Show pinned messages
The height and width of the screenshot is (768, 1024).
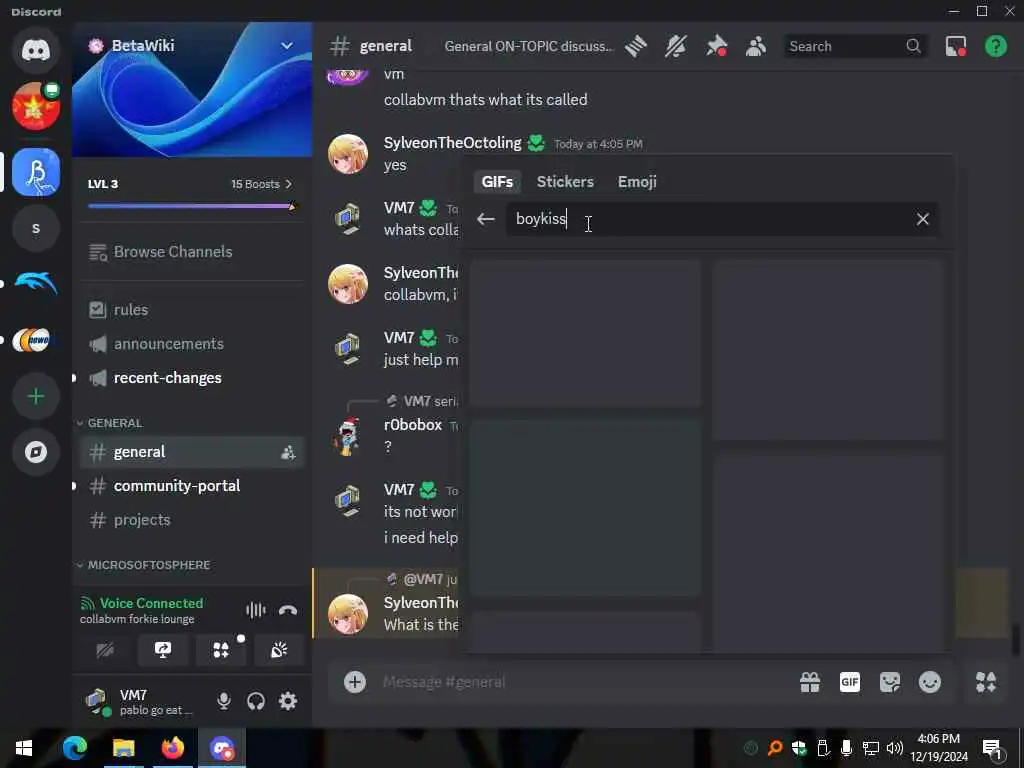point(716,46)
